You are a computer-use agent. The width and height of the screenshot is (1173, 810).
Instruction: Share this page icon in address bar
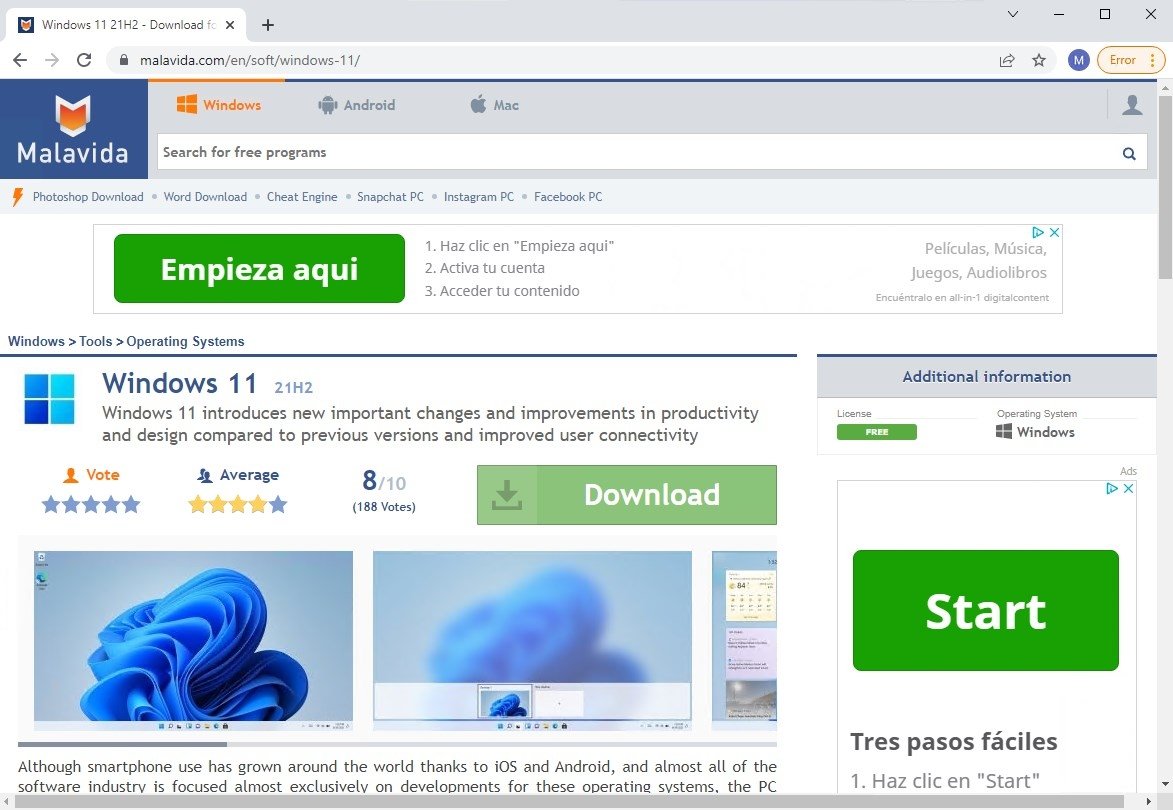1007,60
